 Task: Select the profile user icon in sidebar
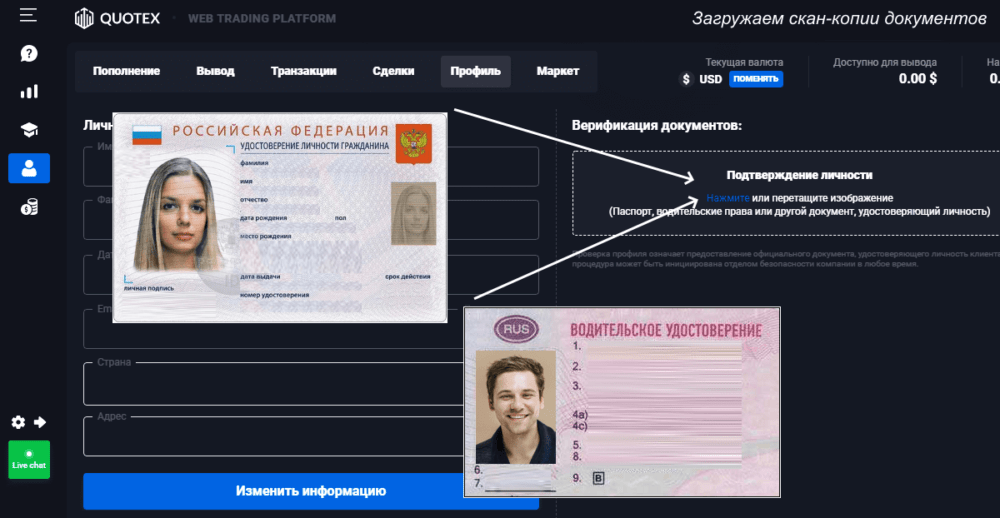coord(29,168)
